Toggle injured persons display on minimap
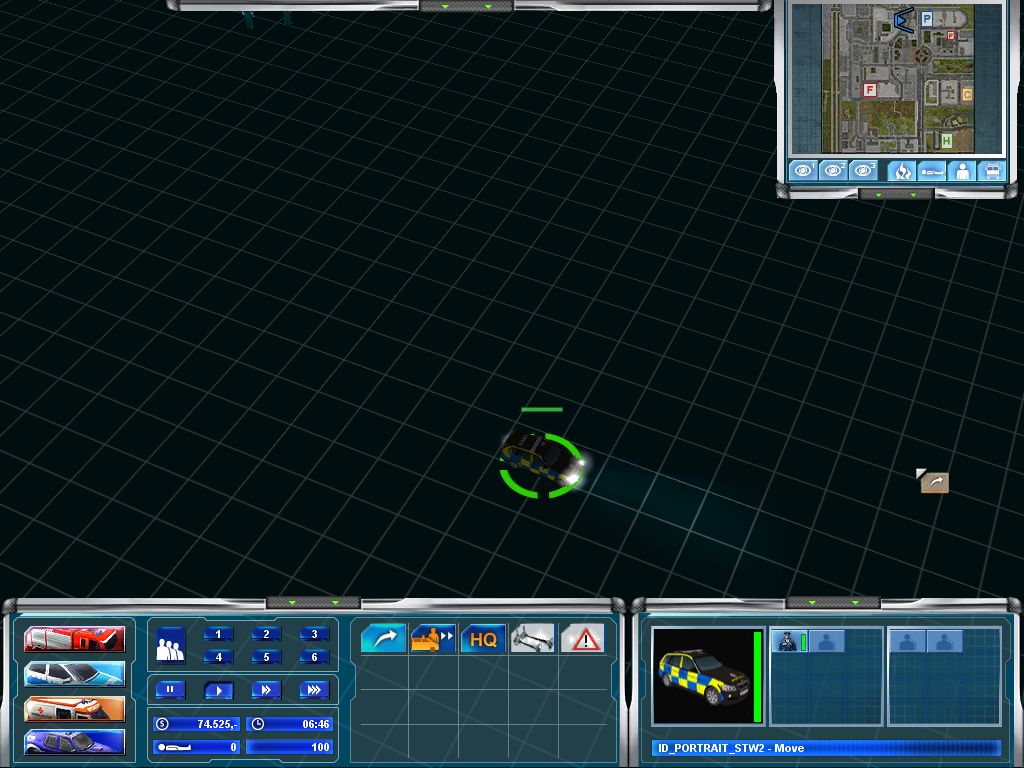This screenshot has height=768, width=1024. 932,171
